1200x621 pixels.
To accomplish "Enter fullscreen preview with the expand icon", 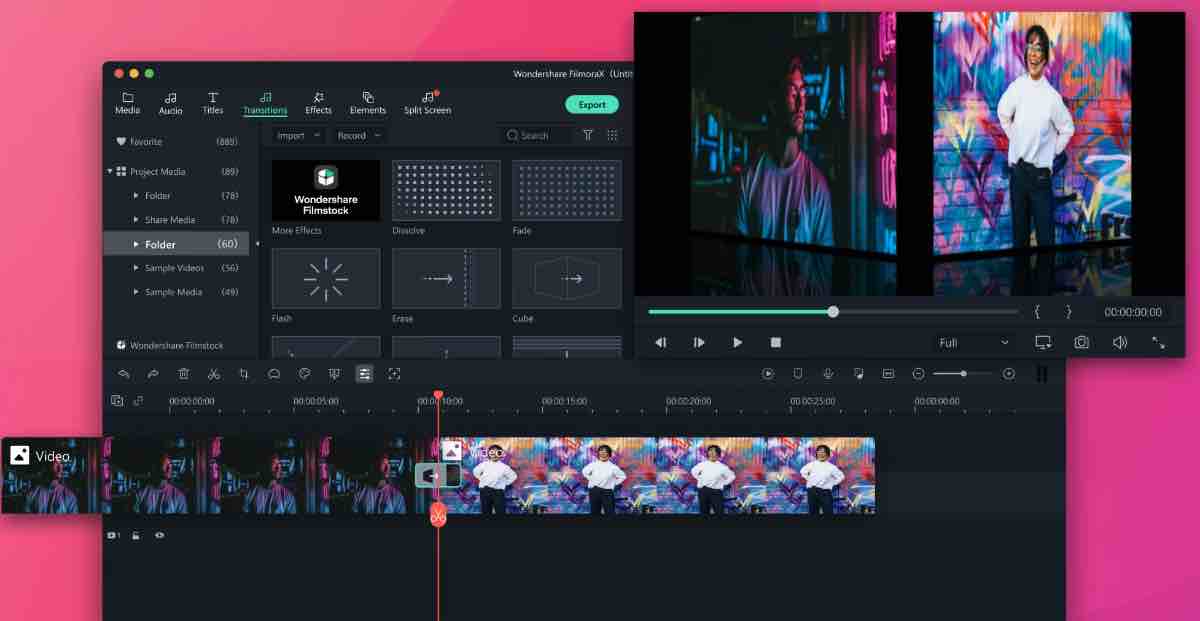I will [x=1158, y=342].
